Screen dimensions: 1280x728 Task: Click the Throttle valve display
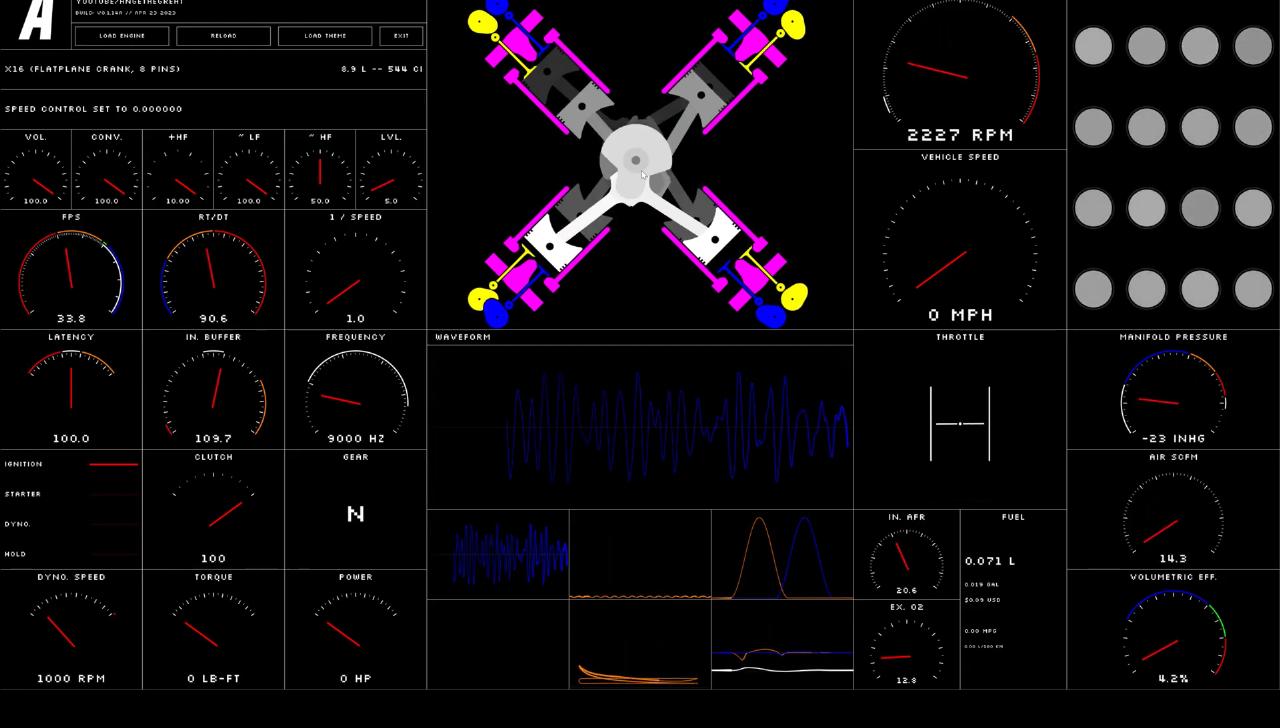(960, 424)
